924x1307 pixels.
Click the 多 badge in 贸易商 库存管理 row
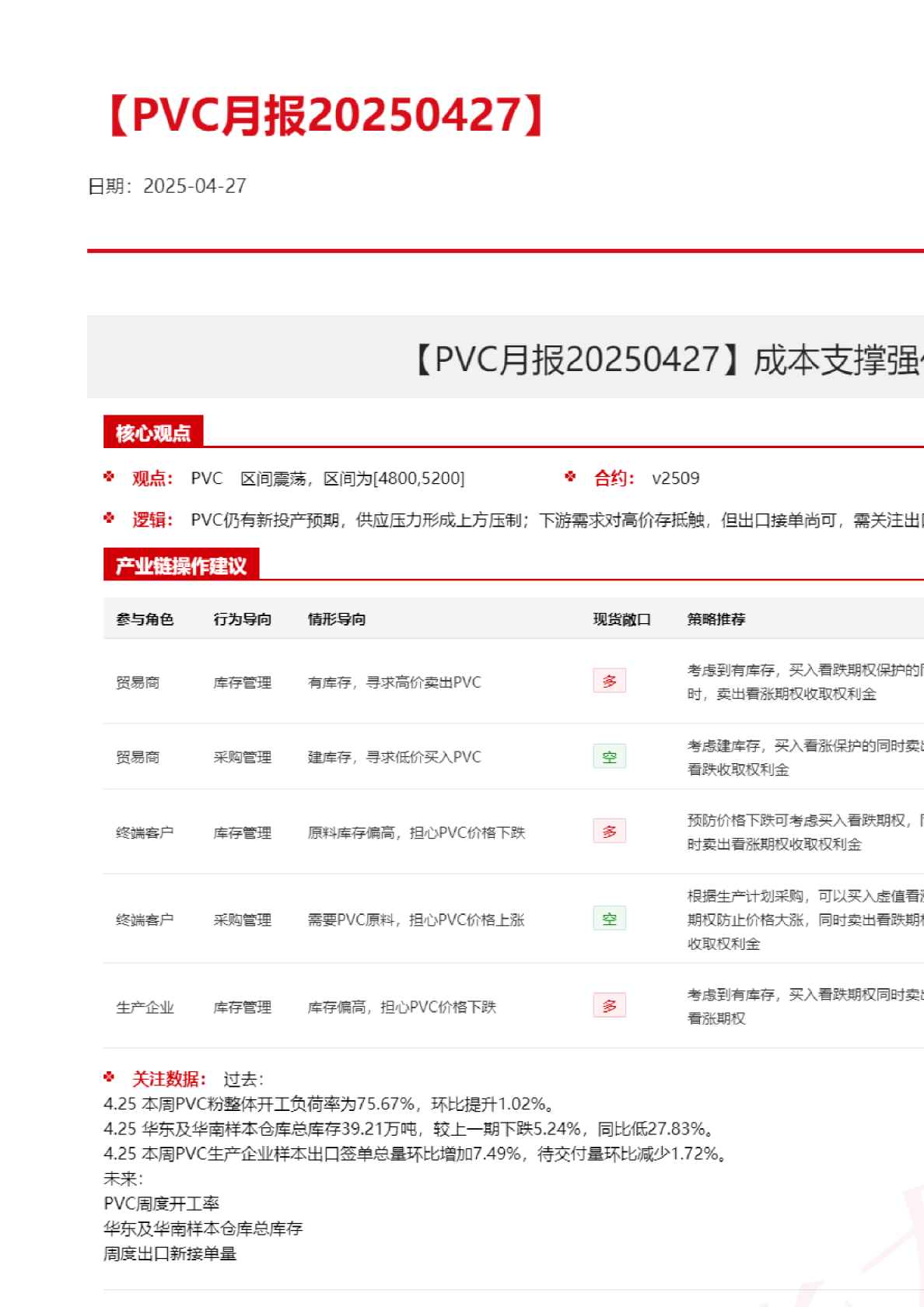pos(609,681)
